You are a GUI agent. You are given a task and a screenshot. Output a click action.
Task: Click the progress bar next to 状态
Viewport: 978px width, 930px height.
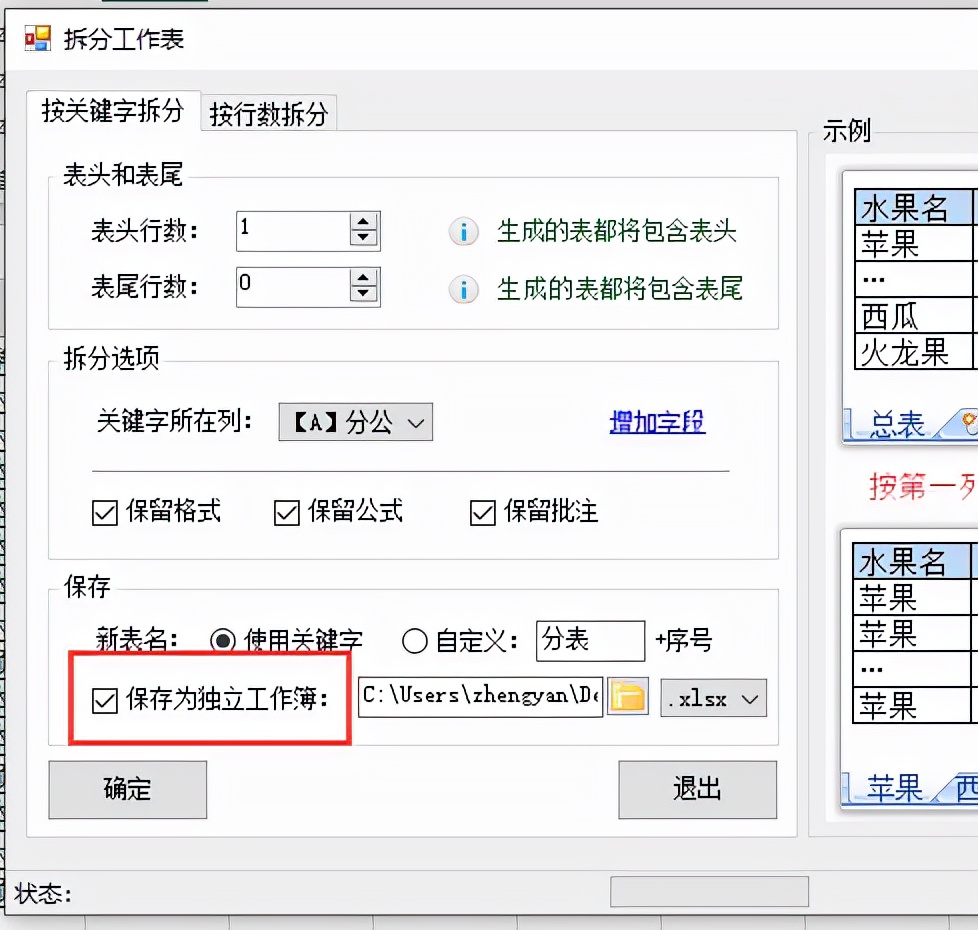coord(710,892)
